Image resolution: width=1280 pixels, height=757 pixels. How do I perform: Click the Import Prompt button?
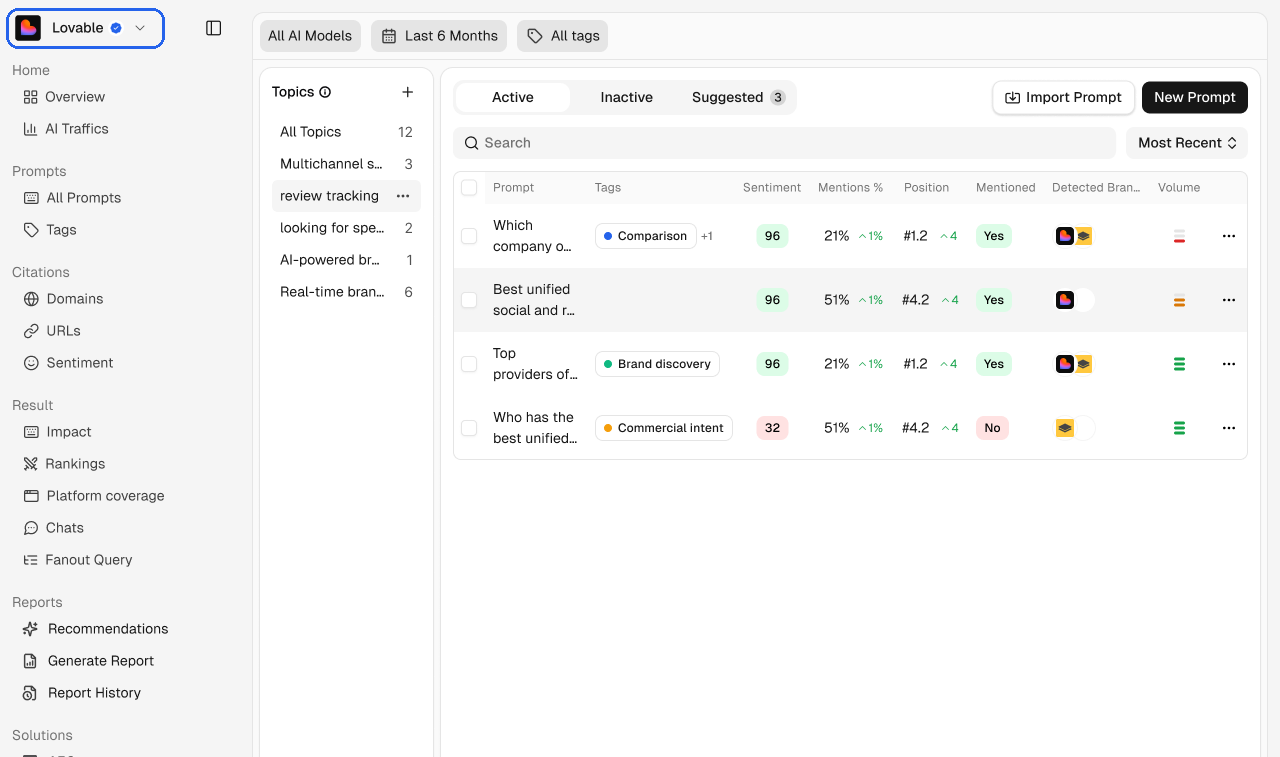[1063, 97]
